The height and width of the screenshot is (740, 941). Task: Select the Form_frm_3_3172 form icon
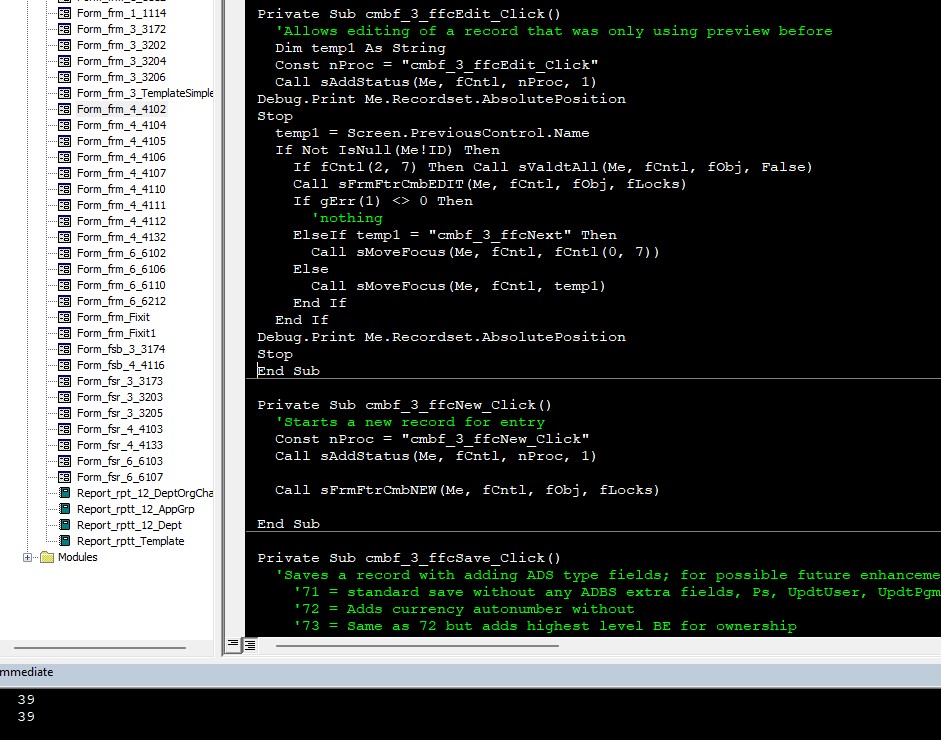[x=64, y=29]
